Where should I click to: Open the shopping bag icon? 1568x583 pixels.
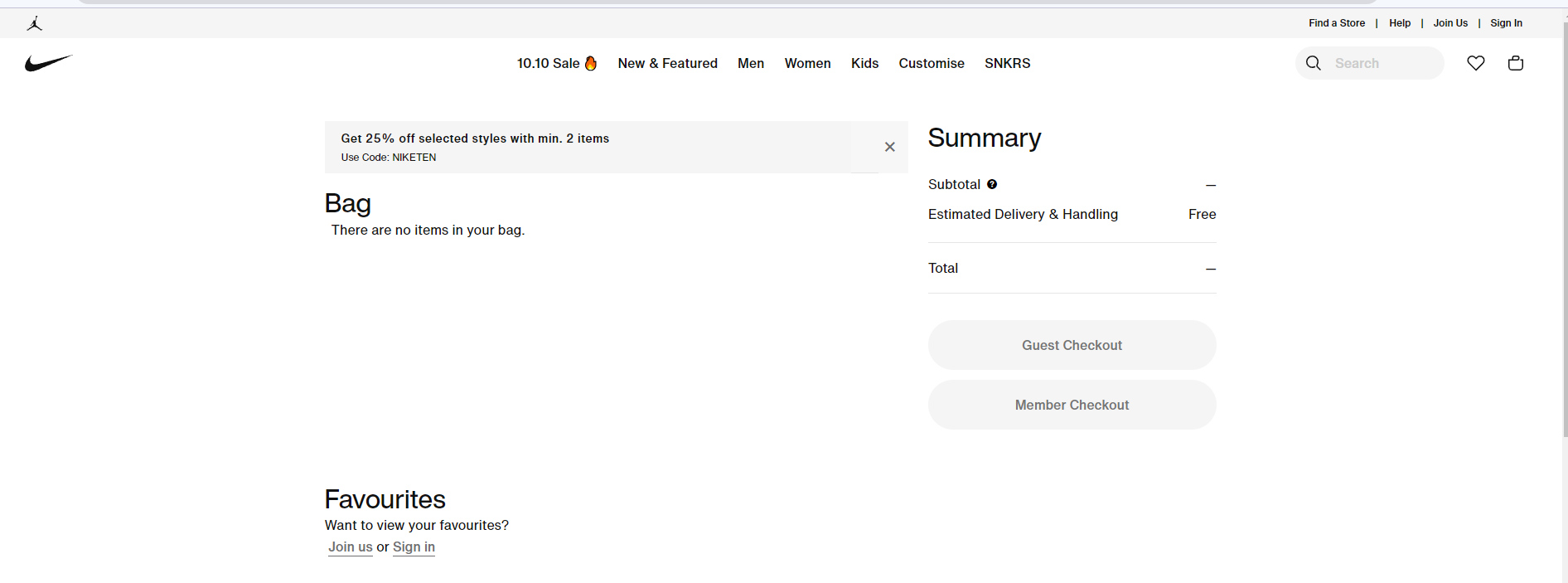point(1515,63)
